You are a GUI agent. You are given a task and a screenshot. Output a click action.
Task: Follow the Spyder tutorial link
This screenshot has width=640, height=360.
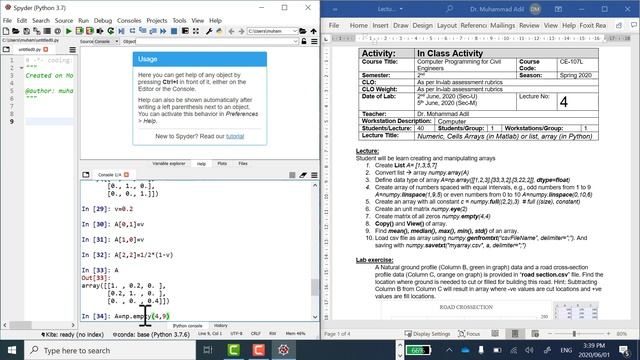pos(235,136)
